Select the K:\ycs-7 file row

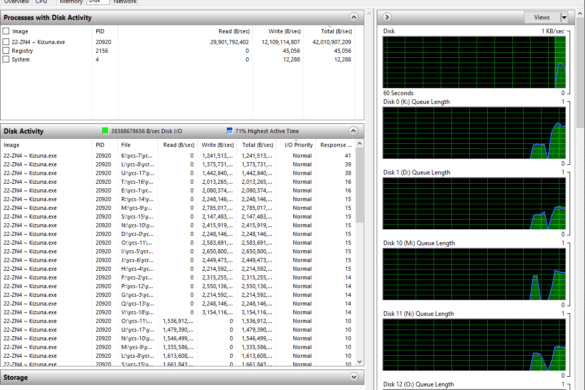pyautogui.click(x=178, y=156)
